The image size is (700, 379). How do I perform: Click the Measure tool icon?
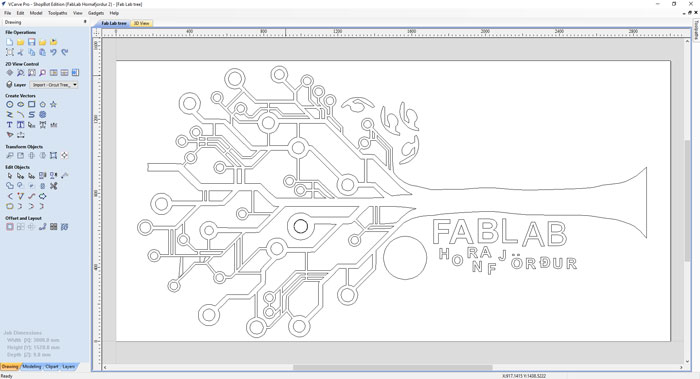tap(65, 175)
